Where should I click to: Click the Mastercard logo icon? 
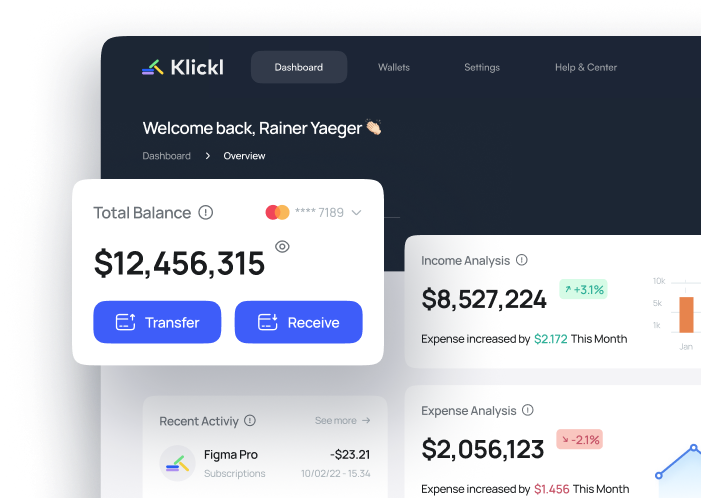point(277,212)
